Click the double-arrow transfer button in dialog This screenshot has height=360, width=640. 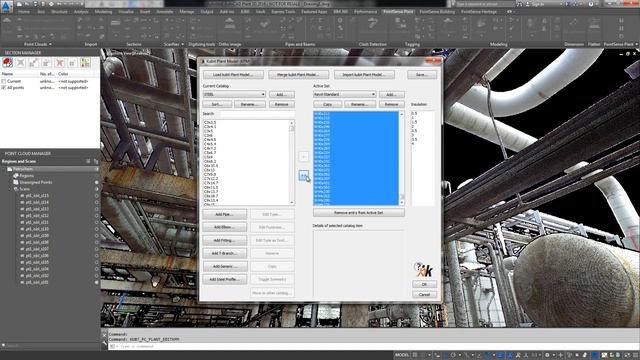pos(303,176)
